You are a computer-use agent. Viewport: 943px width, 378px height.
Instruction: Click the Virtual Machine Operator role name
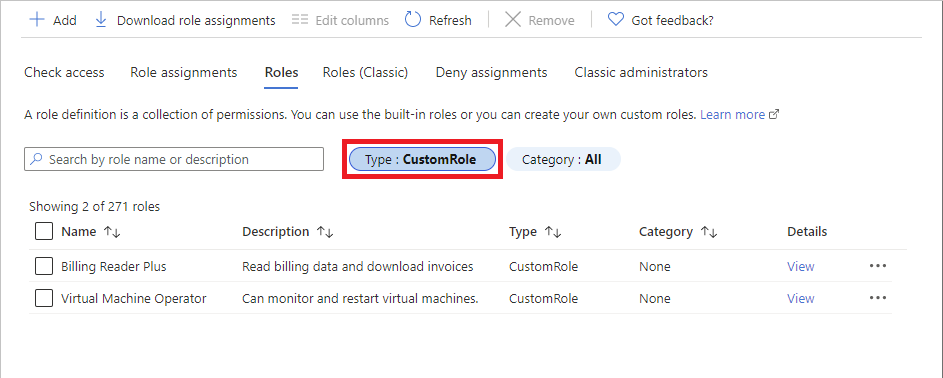[x=134, y=298]
